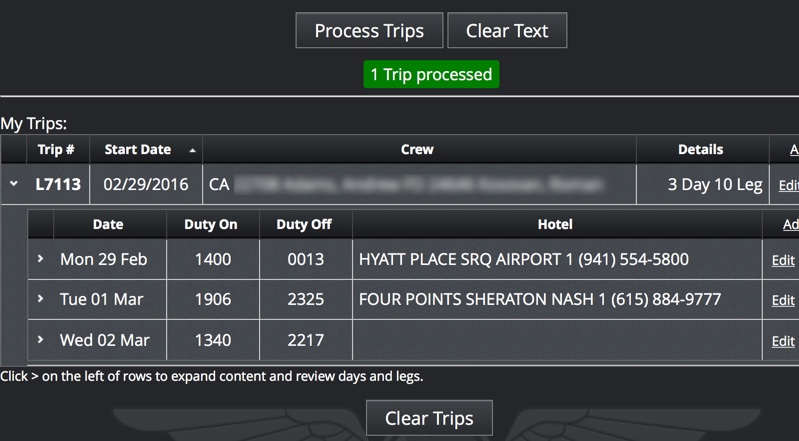Edit the L7113 trip entry
This screenshot has height=441, width=799.
pyautogui.click(x=788, y=185)
